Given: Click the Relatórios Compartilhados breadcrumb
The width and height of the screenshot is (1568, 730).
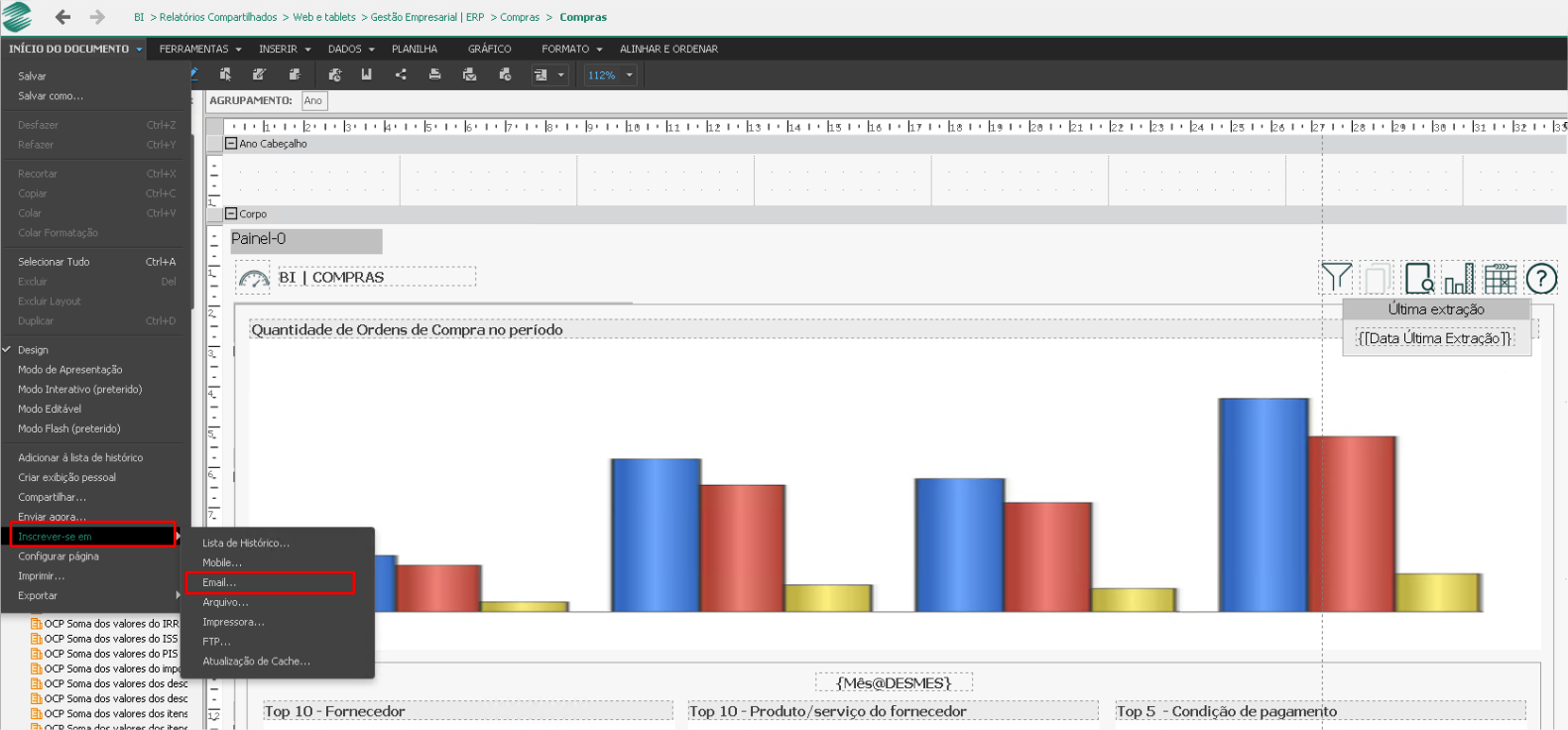Looking at the screenshot, I should coord(218,18).
